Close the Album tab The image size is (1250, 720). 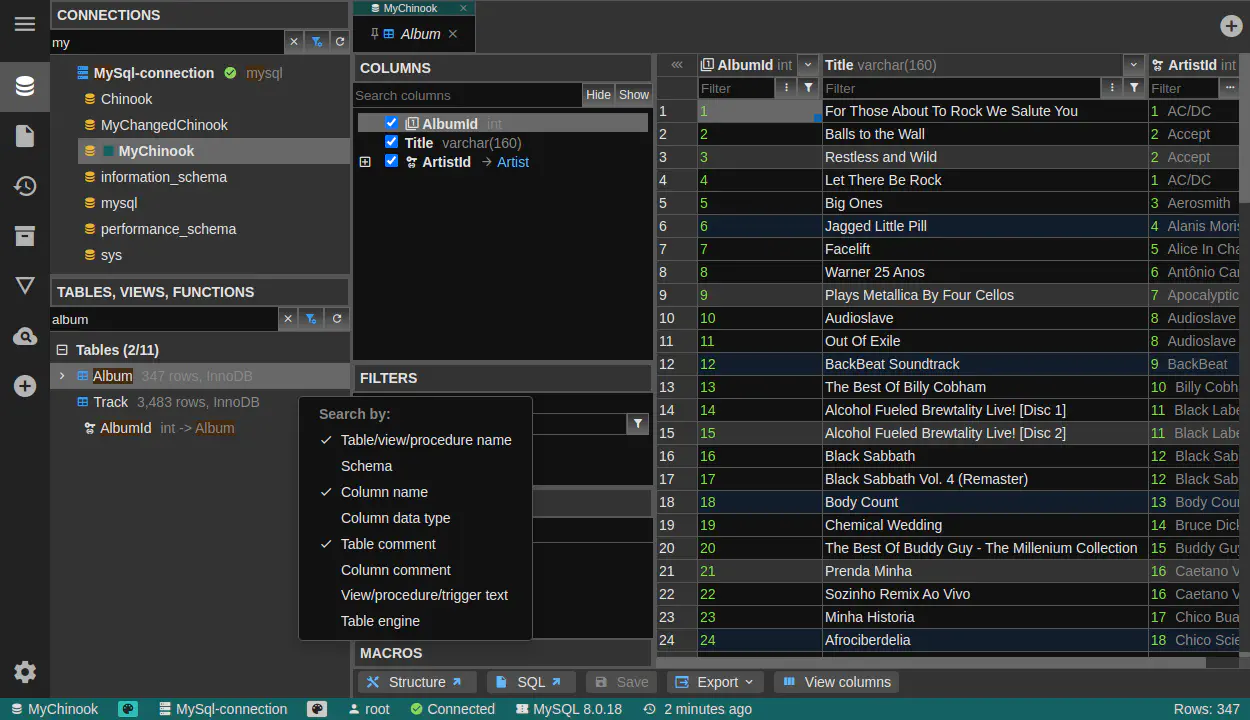click(453, 34)
